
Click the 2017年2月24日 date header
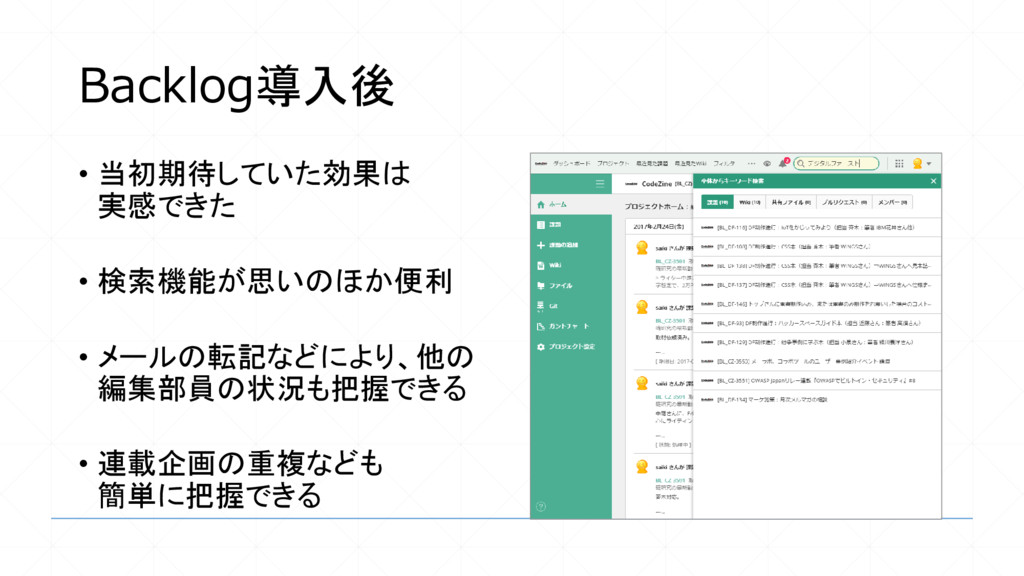click(658, 227)
